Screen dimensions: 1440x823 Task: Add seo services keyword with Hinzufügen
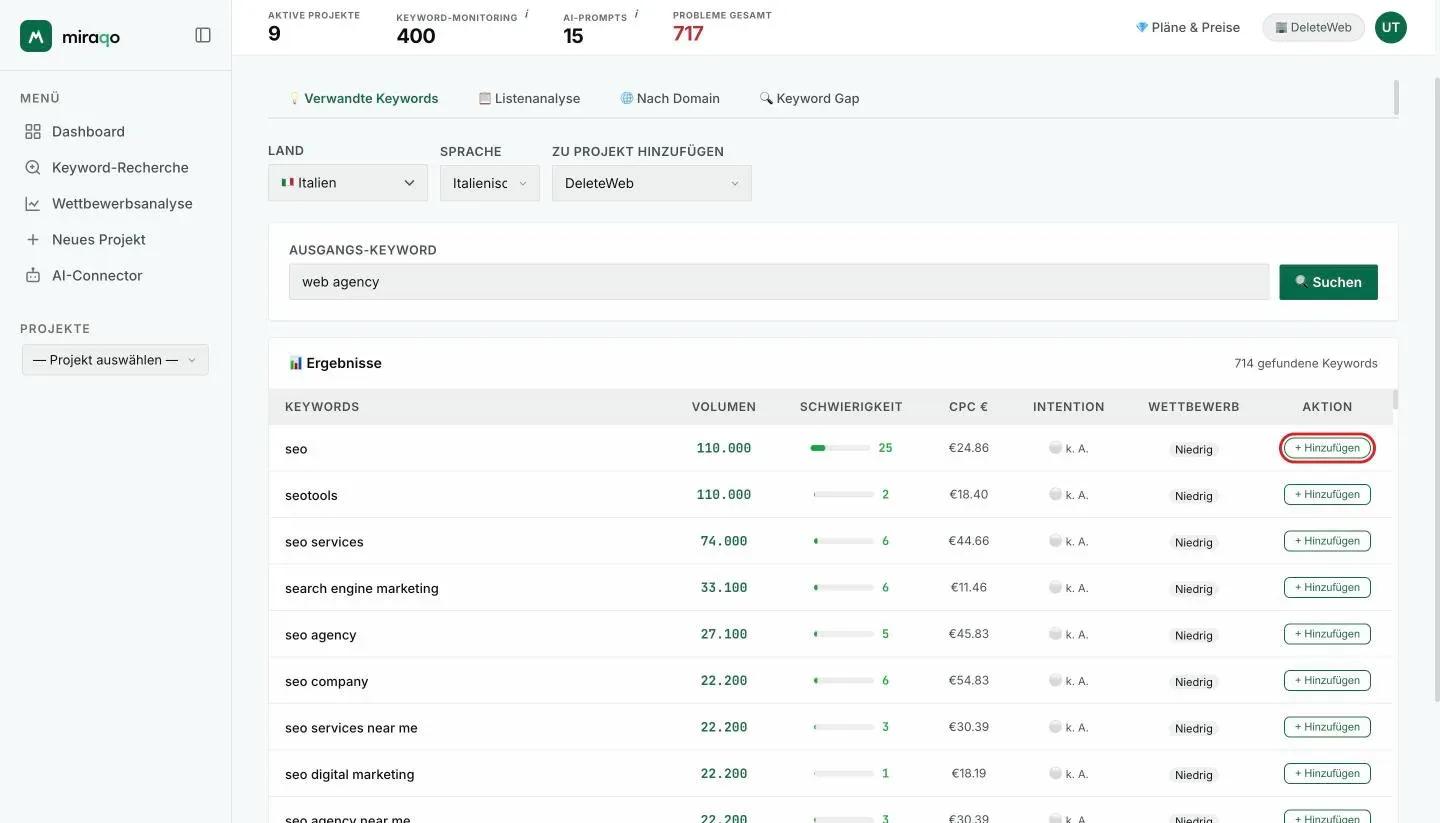(1327, 541)
